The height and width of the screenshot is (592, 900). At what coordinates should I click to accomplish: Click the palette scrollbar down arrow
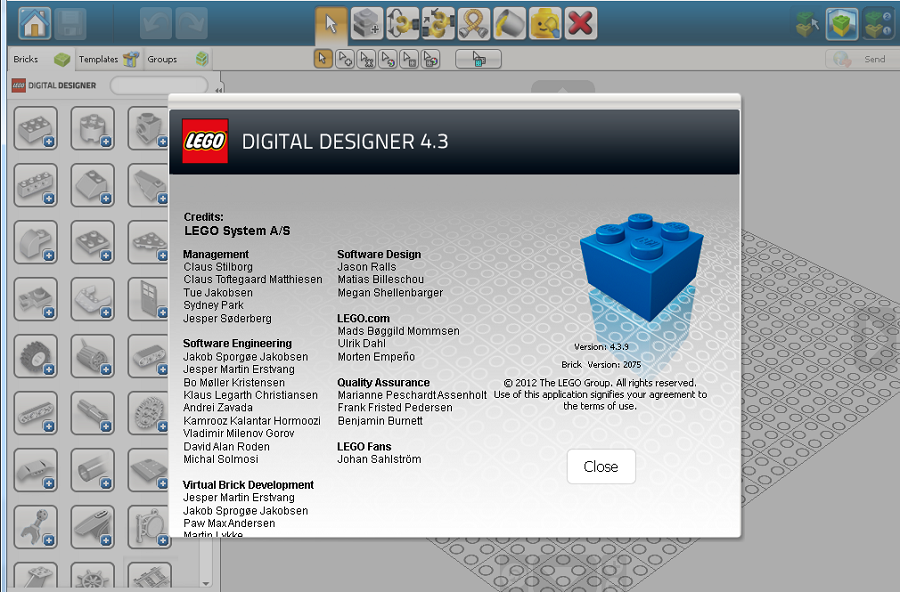[205, 583]
